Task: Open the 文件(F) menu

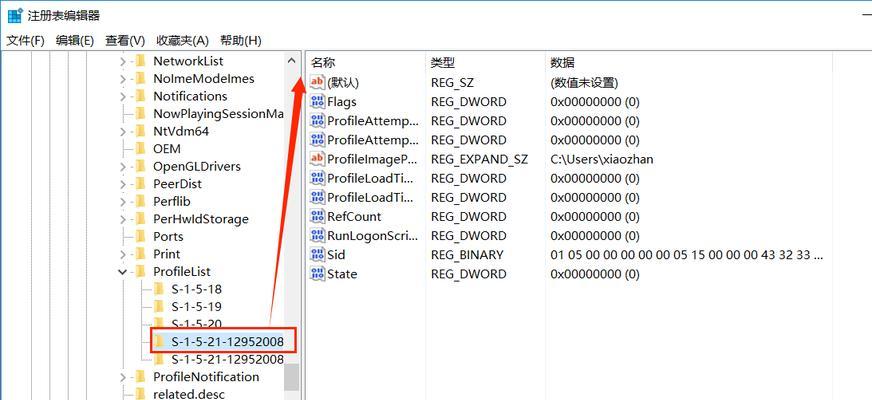Action: [x=25, y=41]
